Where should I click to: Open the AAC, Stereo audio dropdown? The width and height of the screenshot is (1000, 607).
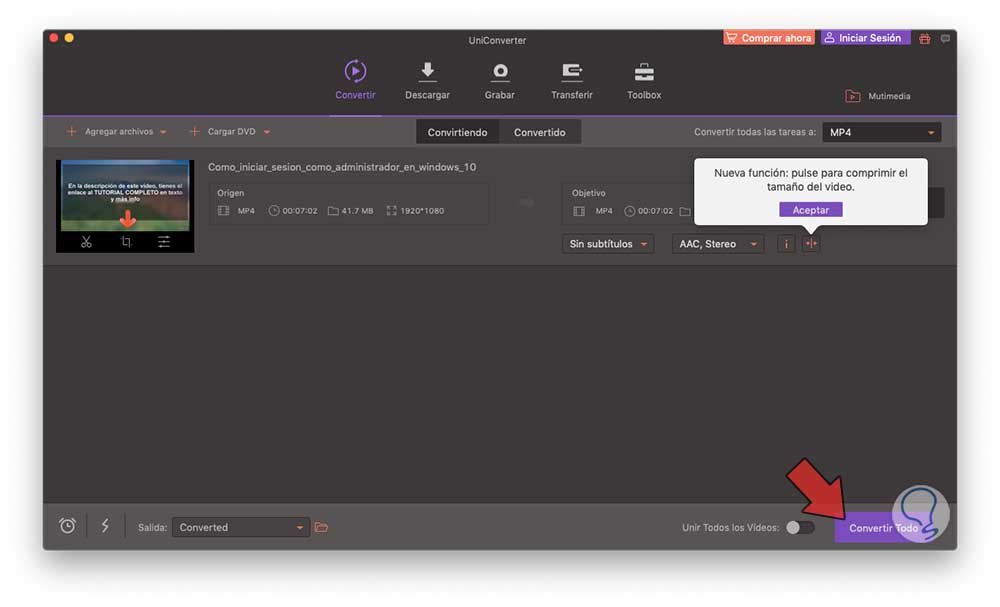click(717, 244)
